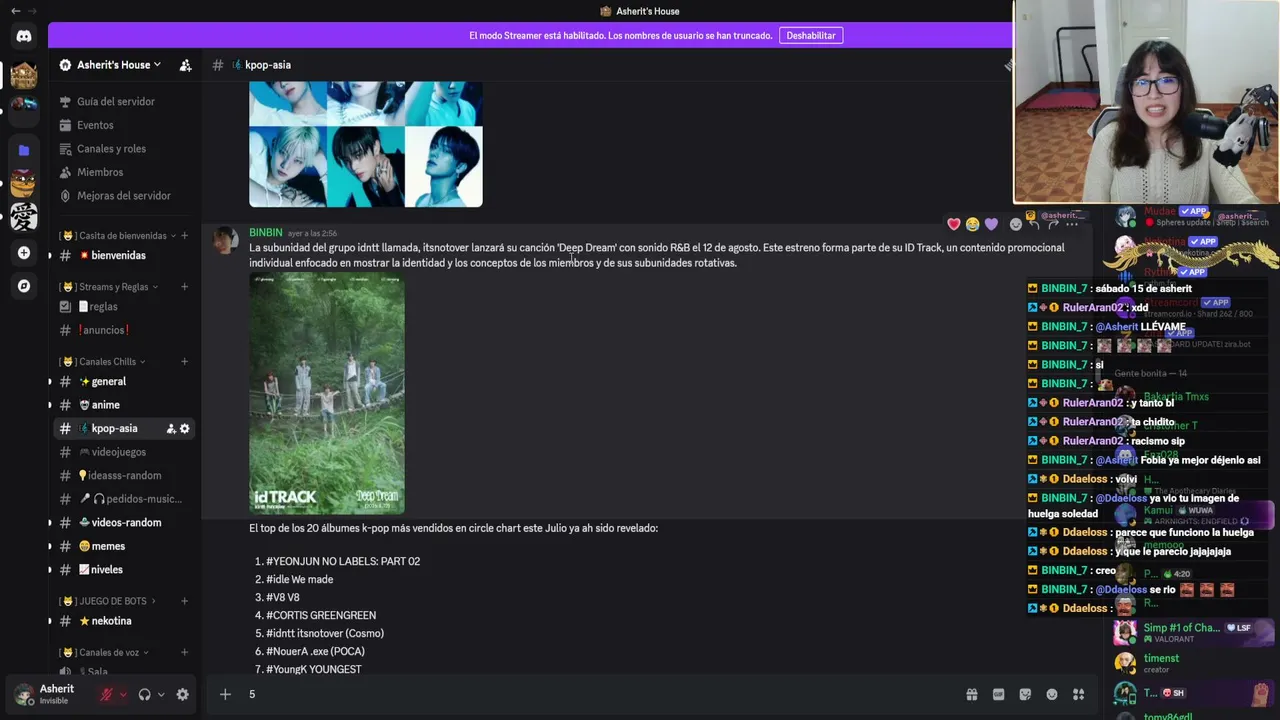This screenshot has width=1280, height=720.
Task: Open the Discover servers compass
Action: coord(24,286)
